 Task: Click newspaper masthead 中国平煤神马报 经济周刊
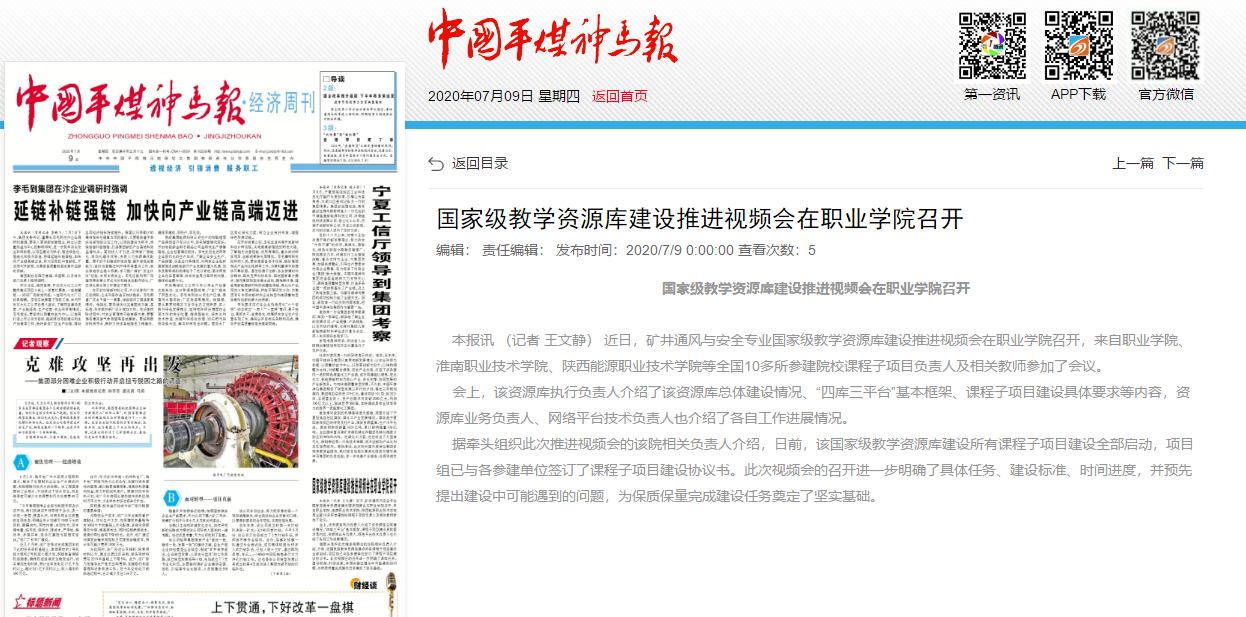tap(165, 101)
